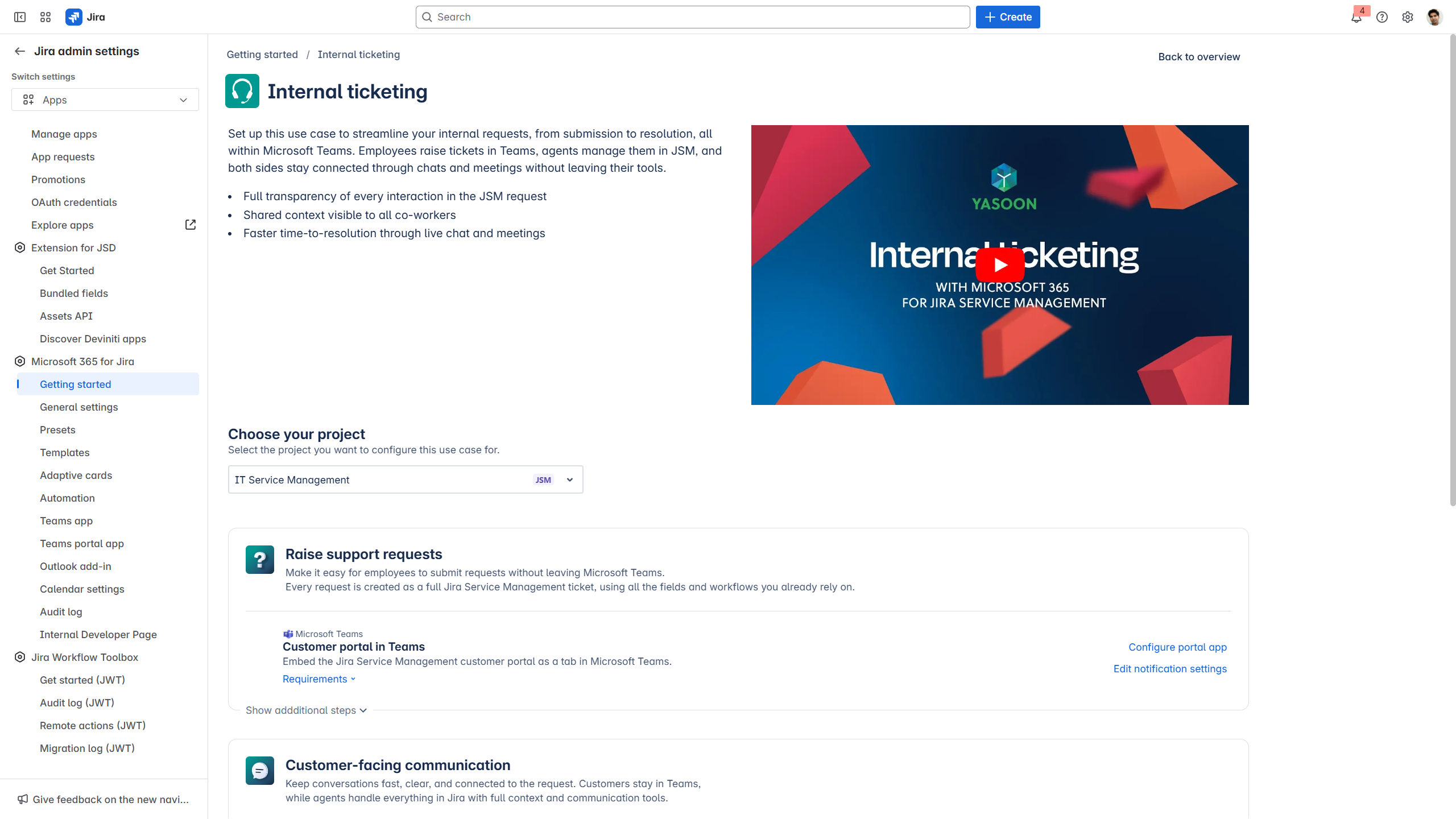Collapse the sidebar with the panel icon
Image resolution: width=1456 pixels, height=819 pixels.
point(20,17)
